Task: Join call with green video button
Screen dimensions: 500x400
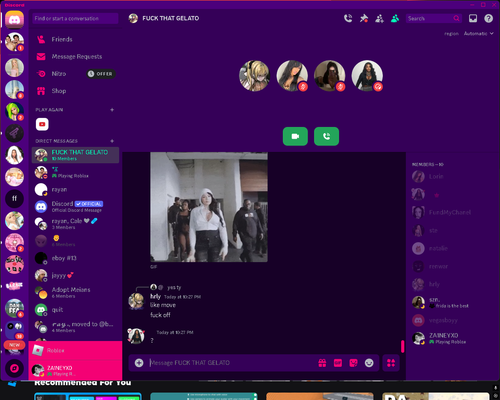Action: pos(295,136)
